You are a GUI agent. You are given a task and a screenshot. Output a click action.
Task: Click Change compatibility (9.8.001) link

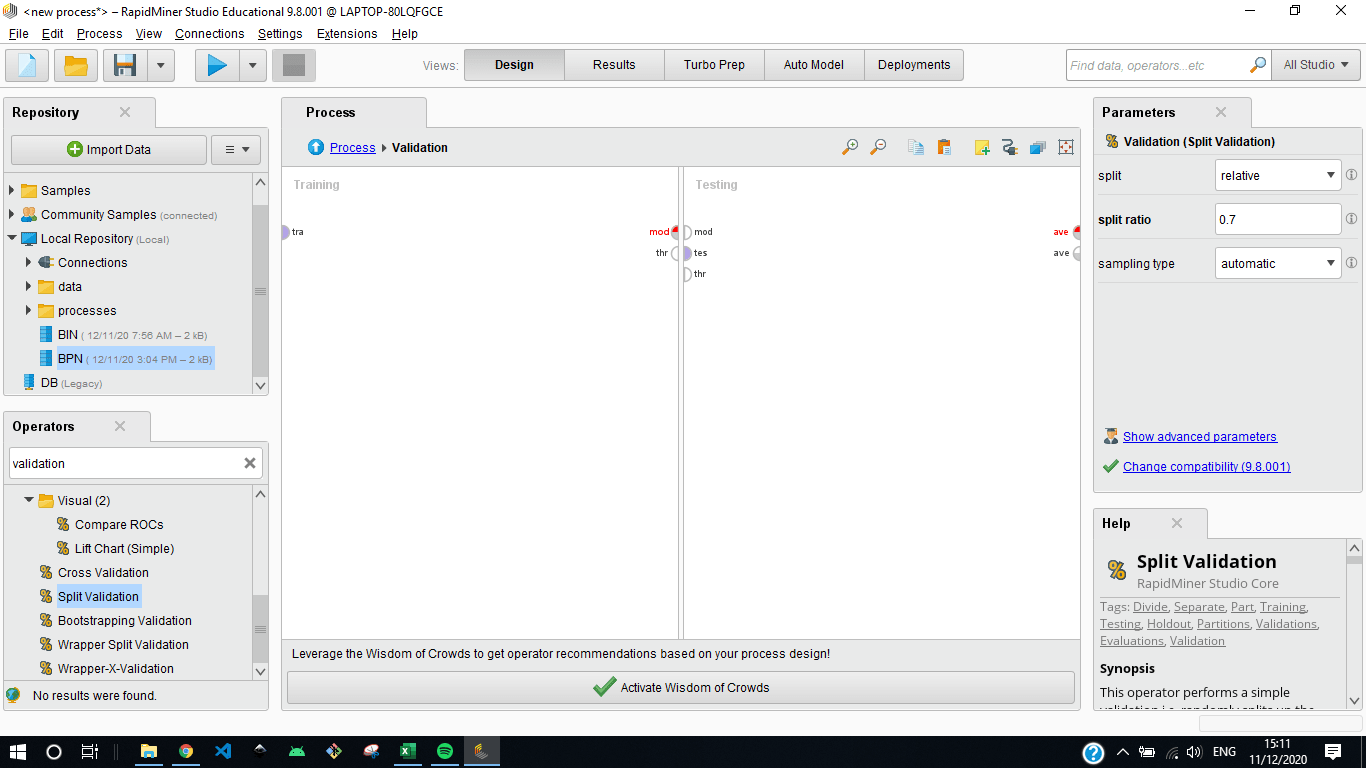[x=1206, y=467]
